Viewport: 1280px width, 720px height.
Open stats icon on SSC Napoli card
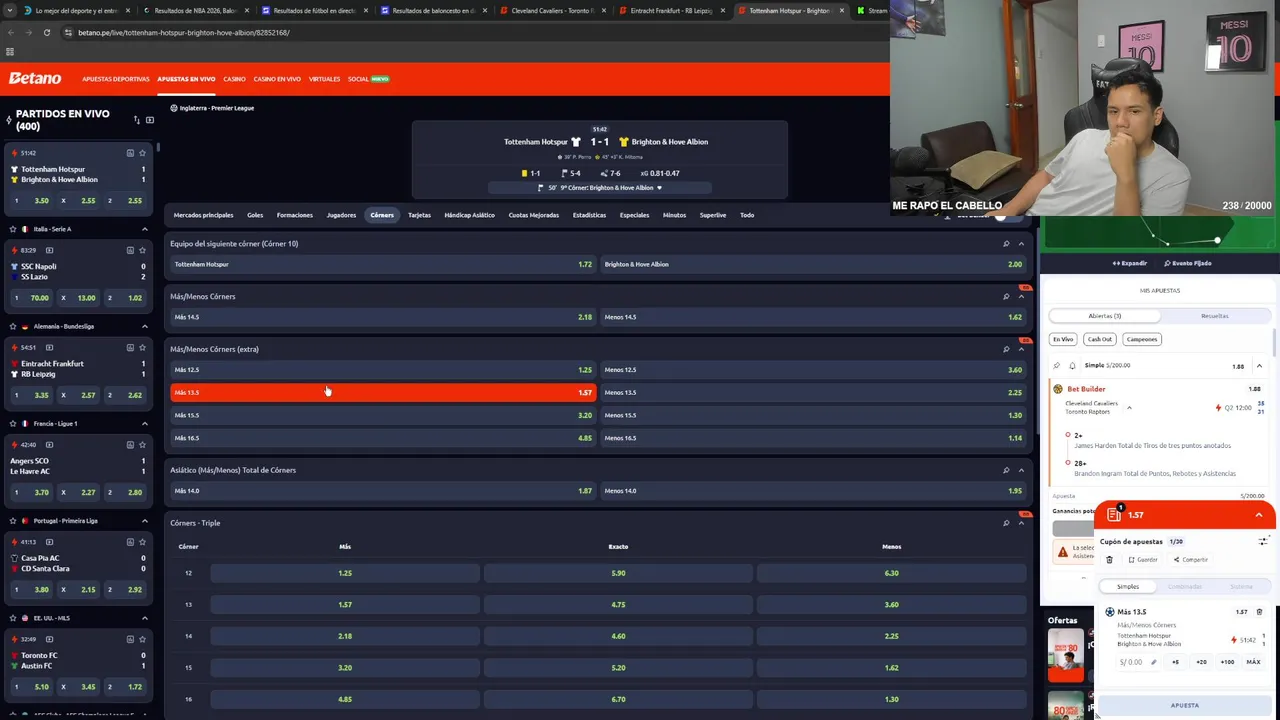click(x=130, y=250)
